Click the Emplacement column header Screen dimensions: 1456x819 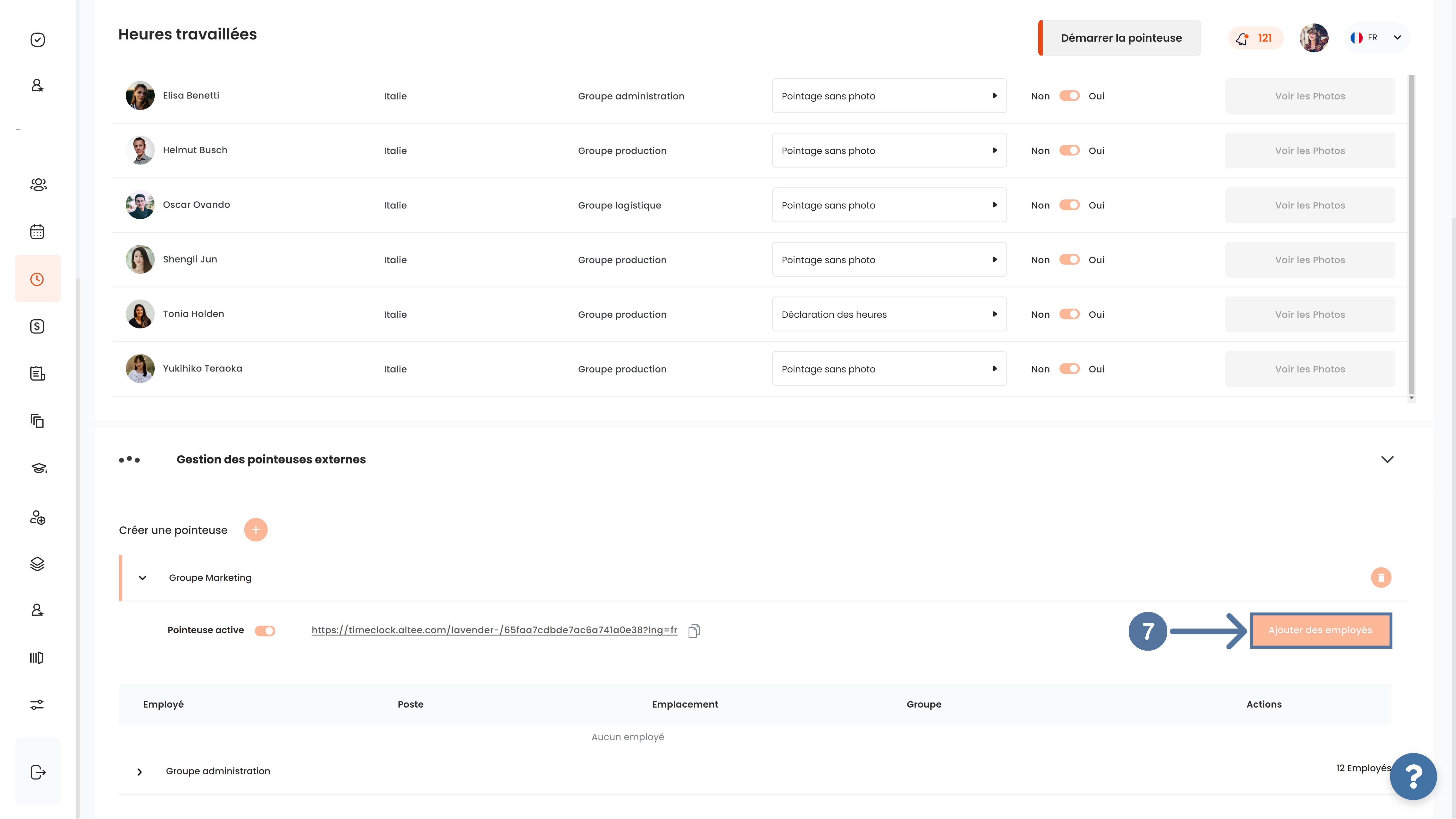[x=685, y=704]
